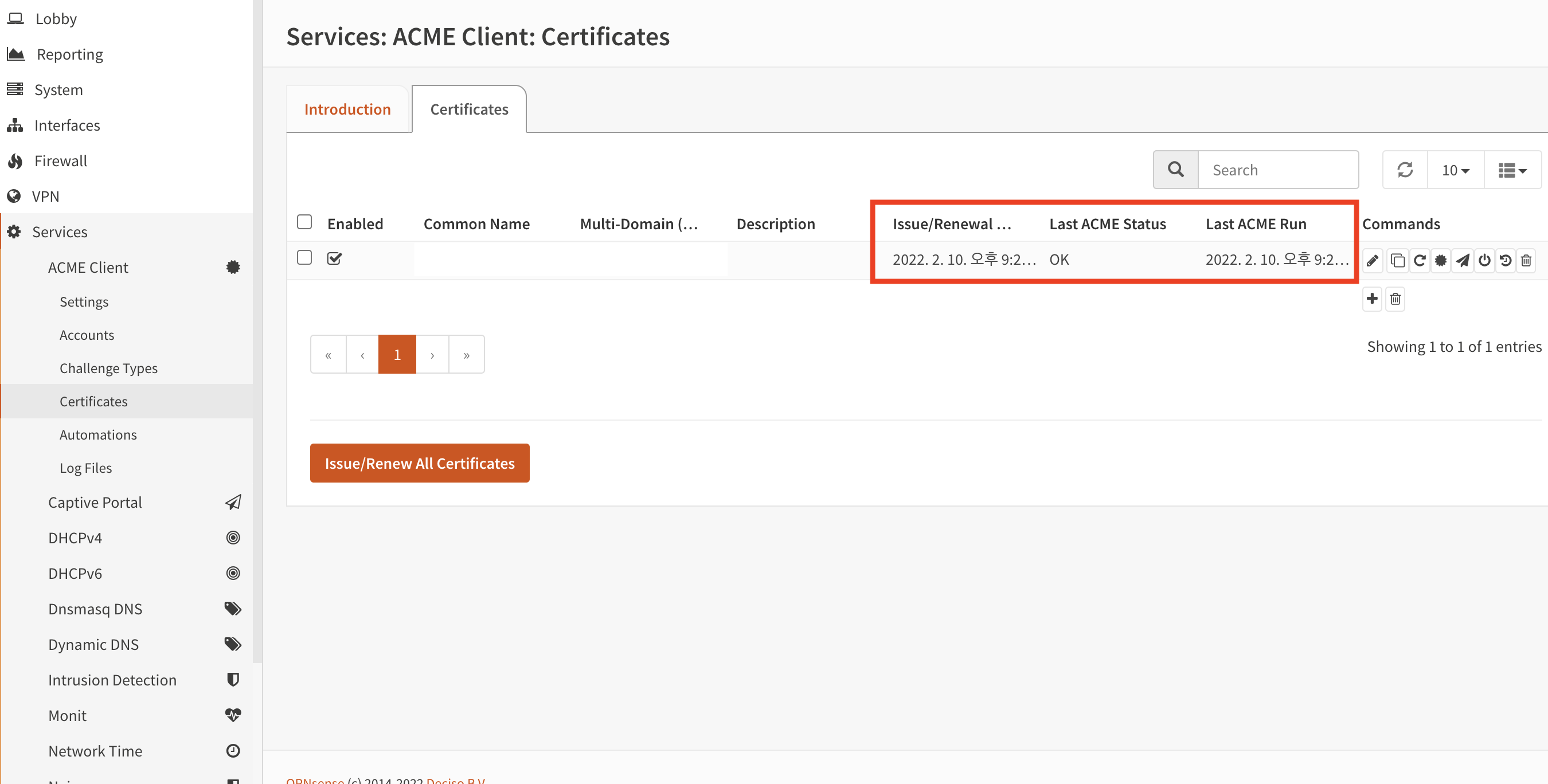Open the 10 rows-per-page dropdown
The width and height of the screenshot is (1548, 784).
1456,170
